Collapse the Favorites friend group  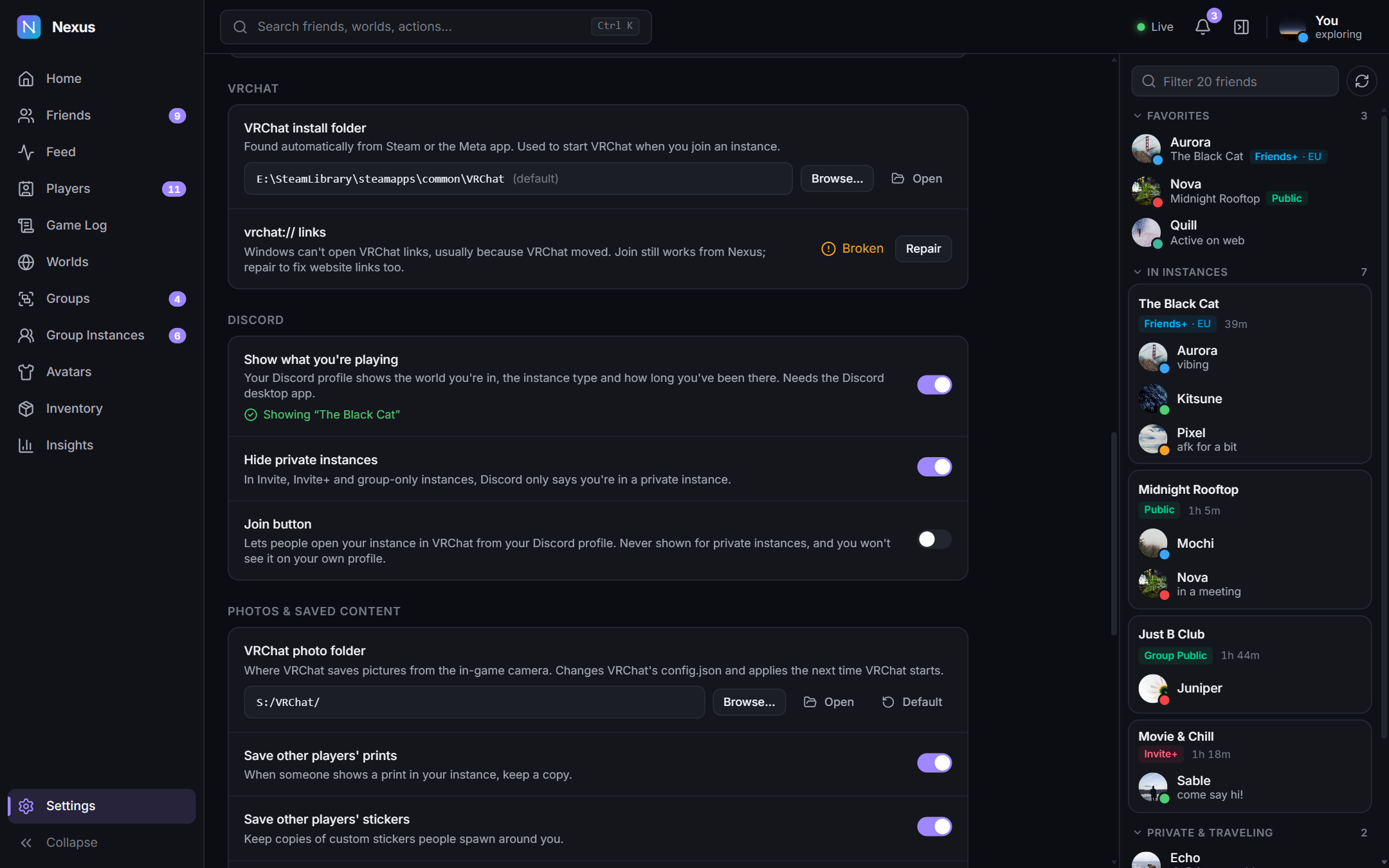pos(1249,116)
